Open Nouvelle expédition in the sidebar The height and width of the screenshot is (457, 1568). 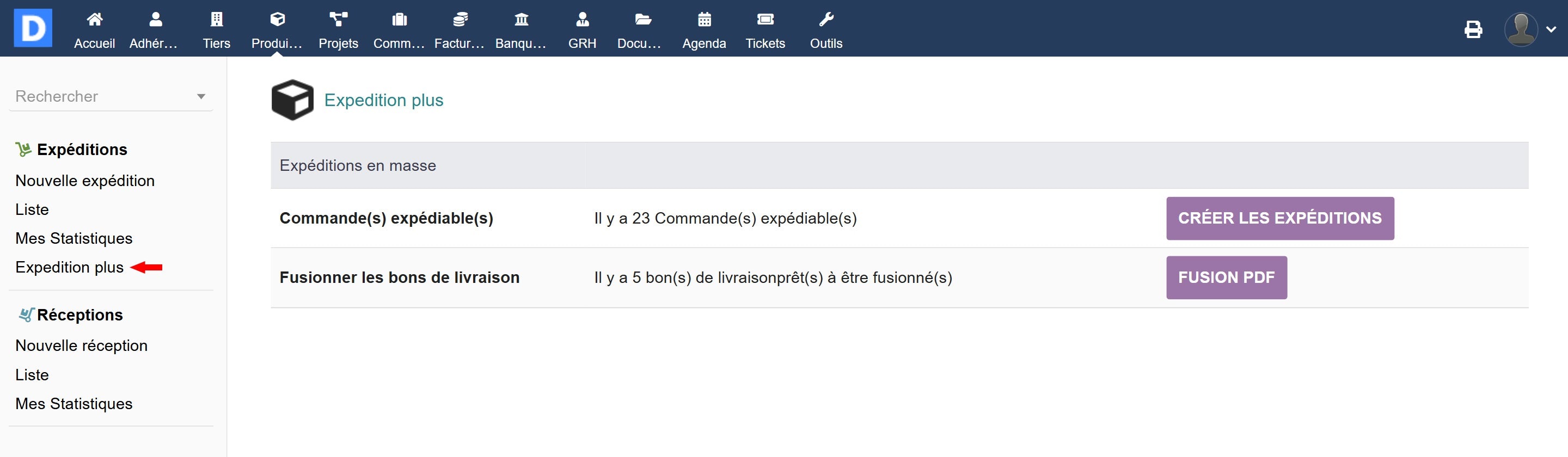(84, 181)
